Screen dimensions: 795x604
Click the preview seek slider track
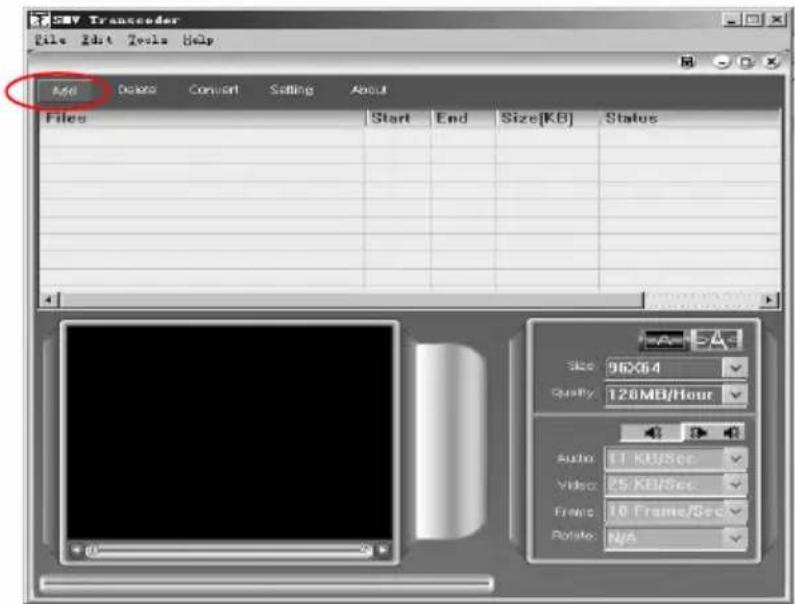click(x=230, y=550)
